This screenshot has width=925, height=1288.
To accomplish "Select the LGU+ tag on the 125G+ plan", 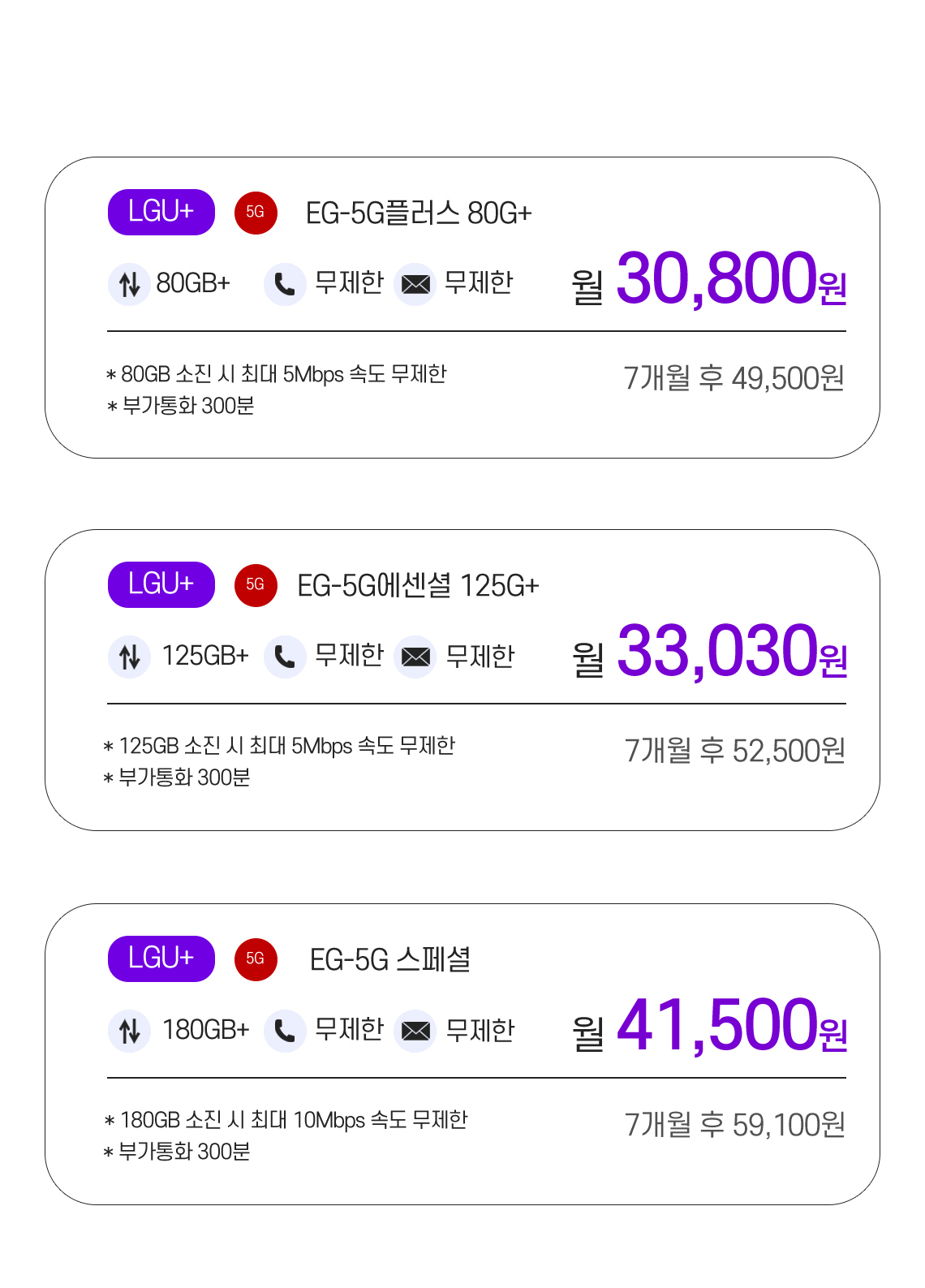I will [x=161, y=584].
